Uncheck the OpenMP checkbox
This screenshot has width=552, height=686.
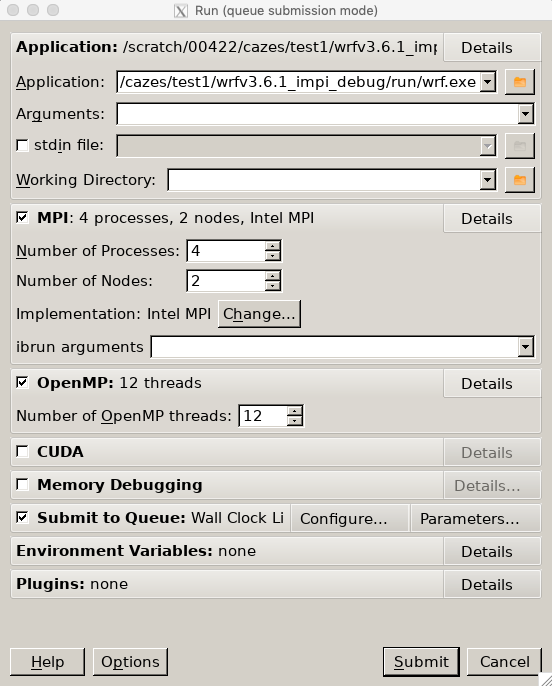coord(22,382)
